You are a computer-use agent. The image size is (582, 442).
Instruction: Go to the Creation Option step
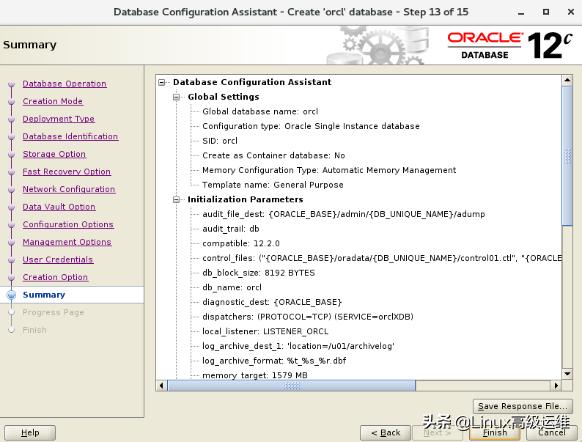click(55, 277)
